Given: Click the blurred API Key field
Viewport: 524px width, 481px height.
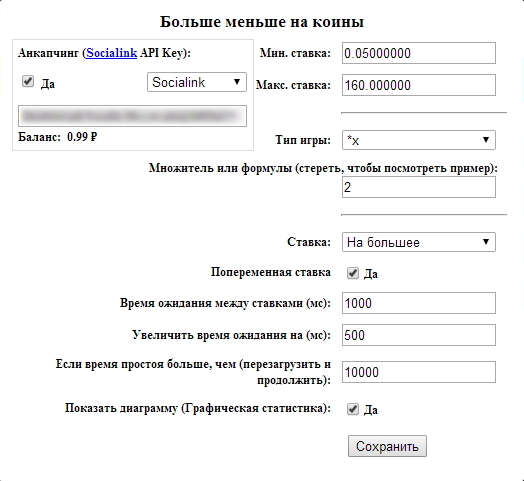Looking at the screenshot, I should tap(132, 116).
